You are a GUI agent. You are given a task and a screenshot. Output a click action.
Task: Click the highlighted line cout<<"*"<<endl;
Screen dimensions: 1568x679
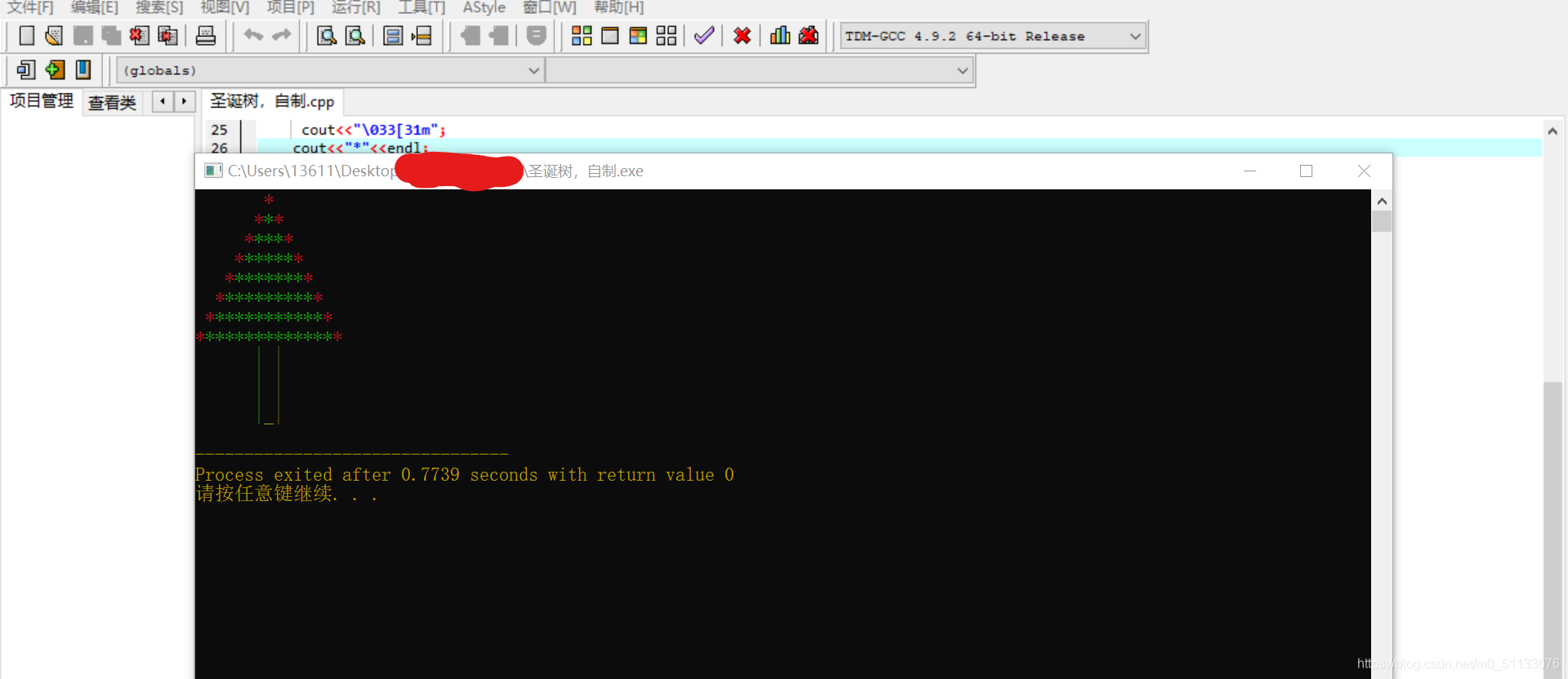360,148
